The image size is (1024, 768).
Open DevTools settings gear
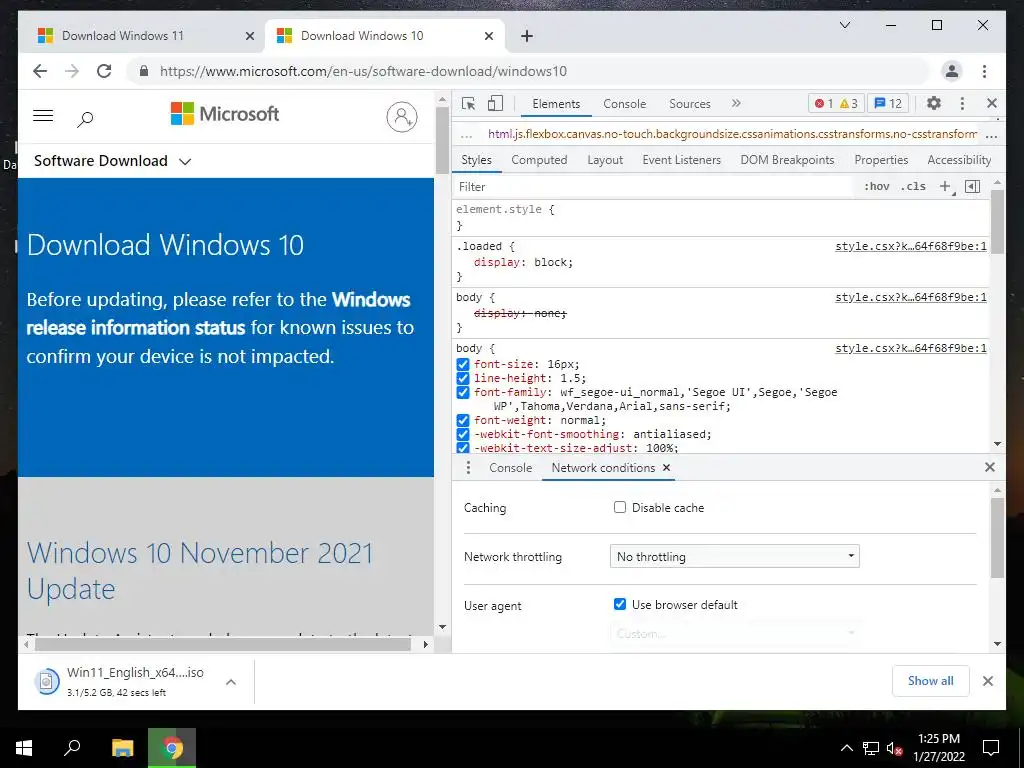(x=934, y=103)
